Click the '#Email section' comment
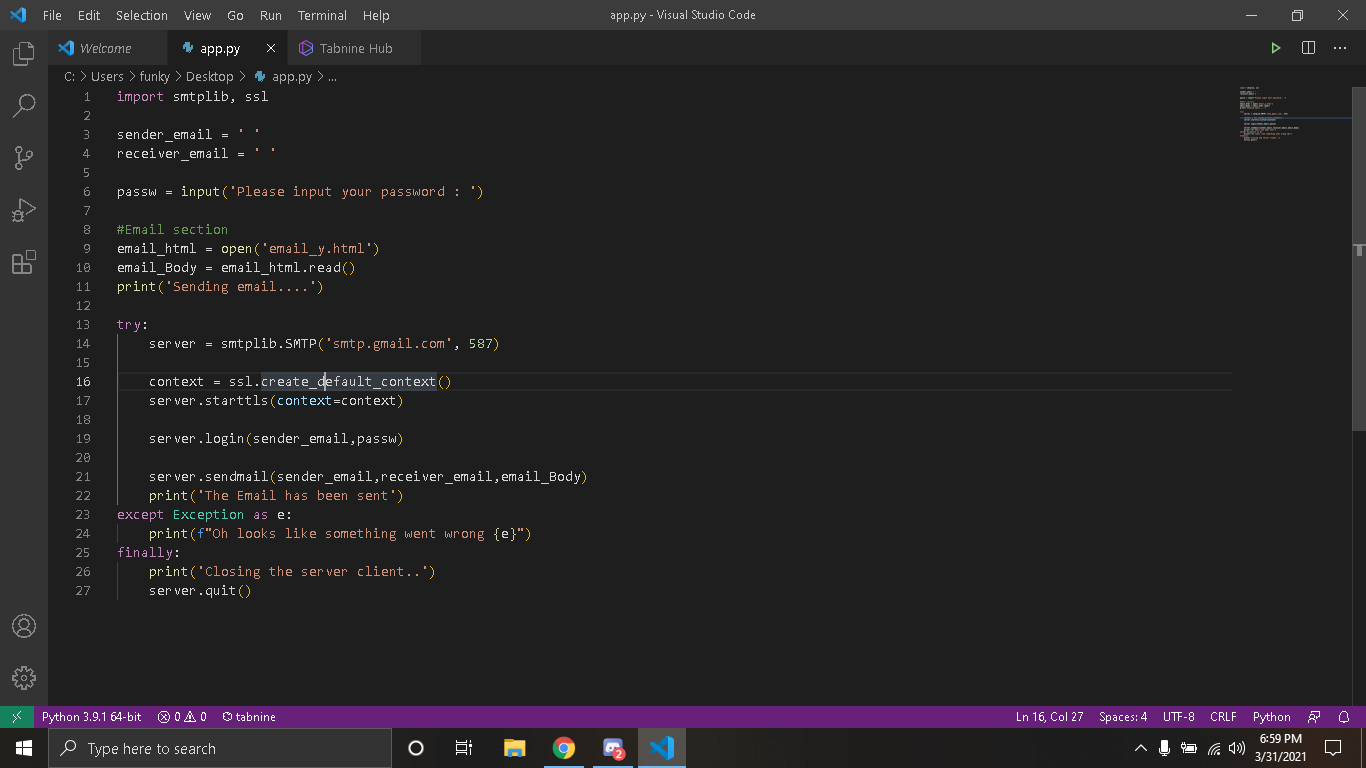1366x768 pixels. pyautogui.click(x=172, y=230)
